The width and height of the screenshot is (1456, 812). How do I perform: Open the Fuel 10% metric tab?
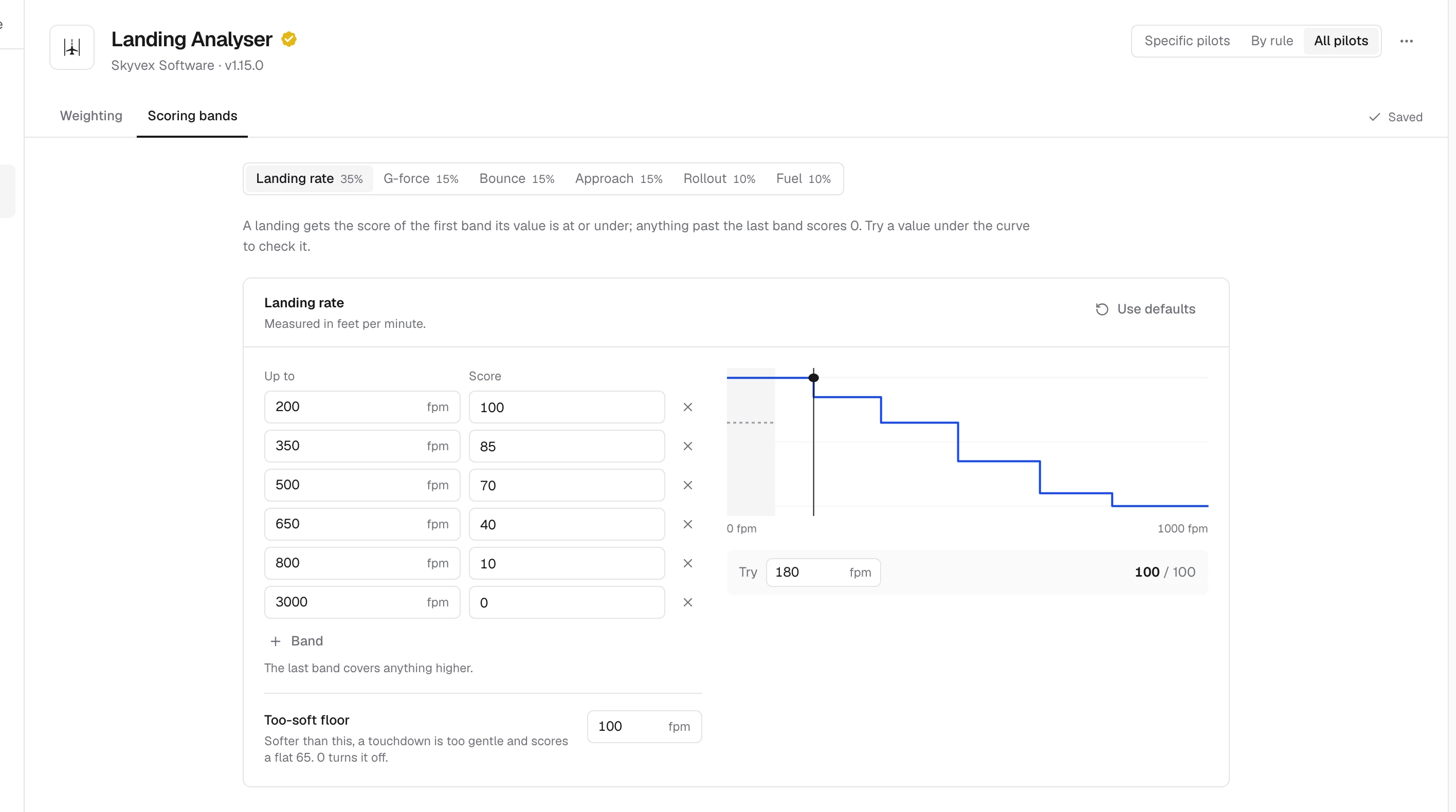(x=803, y=178)
